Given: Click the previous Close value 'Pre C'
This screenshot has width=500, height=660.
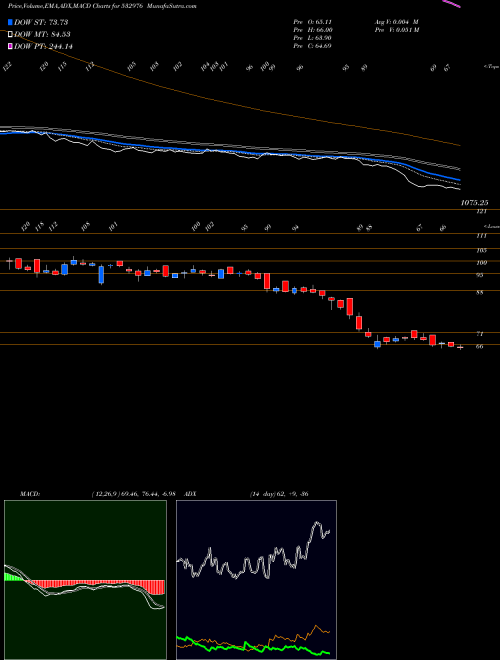Looking at the screenshot, I should (313, 46).
